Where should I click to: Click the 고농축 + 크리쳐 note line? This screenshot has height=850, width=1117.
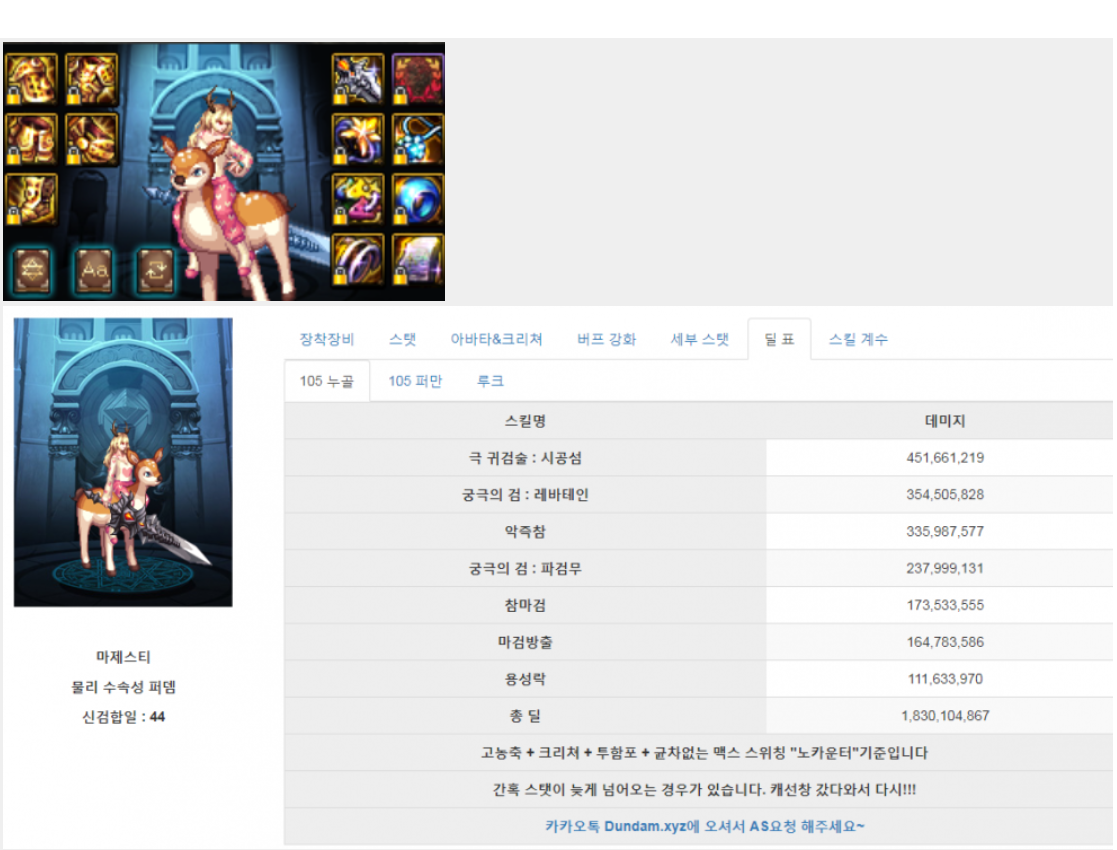[705, 753]
